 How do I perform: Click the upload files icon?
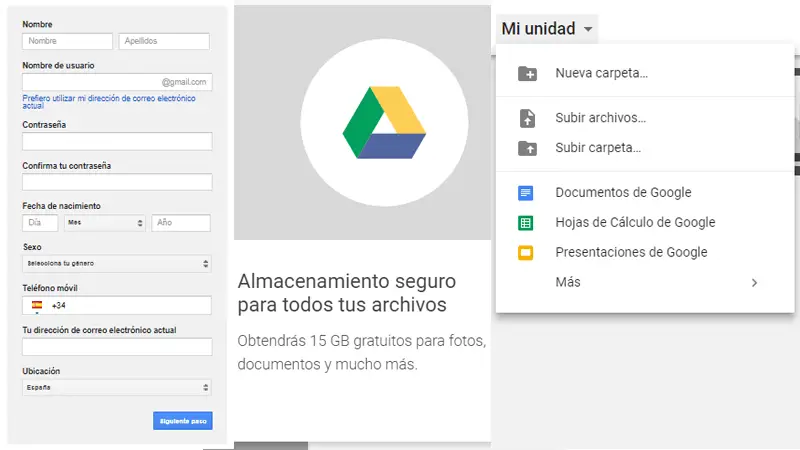point(527,118)
